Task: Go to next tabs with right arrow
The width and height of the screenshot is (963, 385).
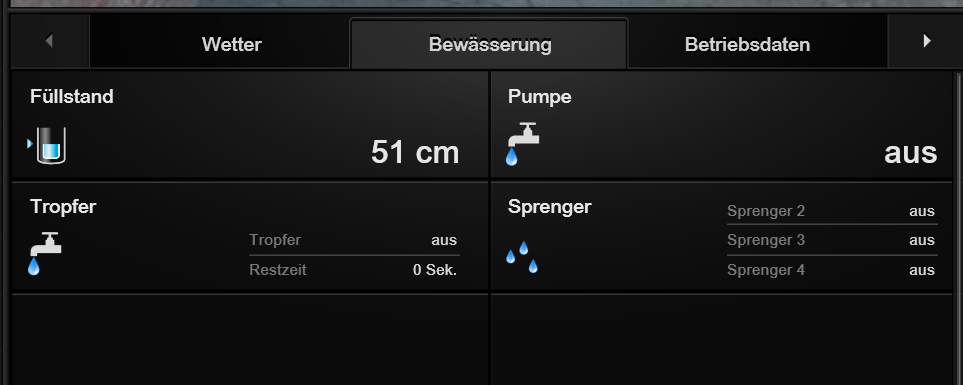Action: click(926, 41)
